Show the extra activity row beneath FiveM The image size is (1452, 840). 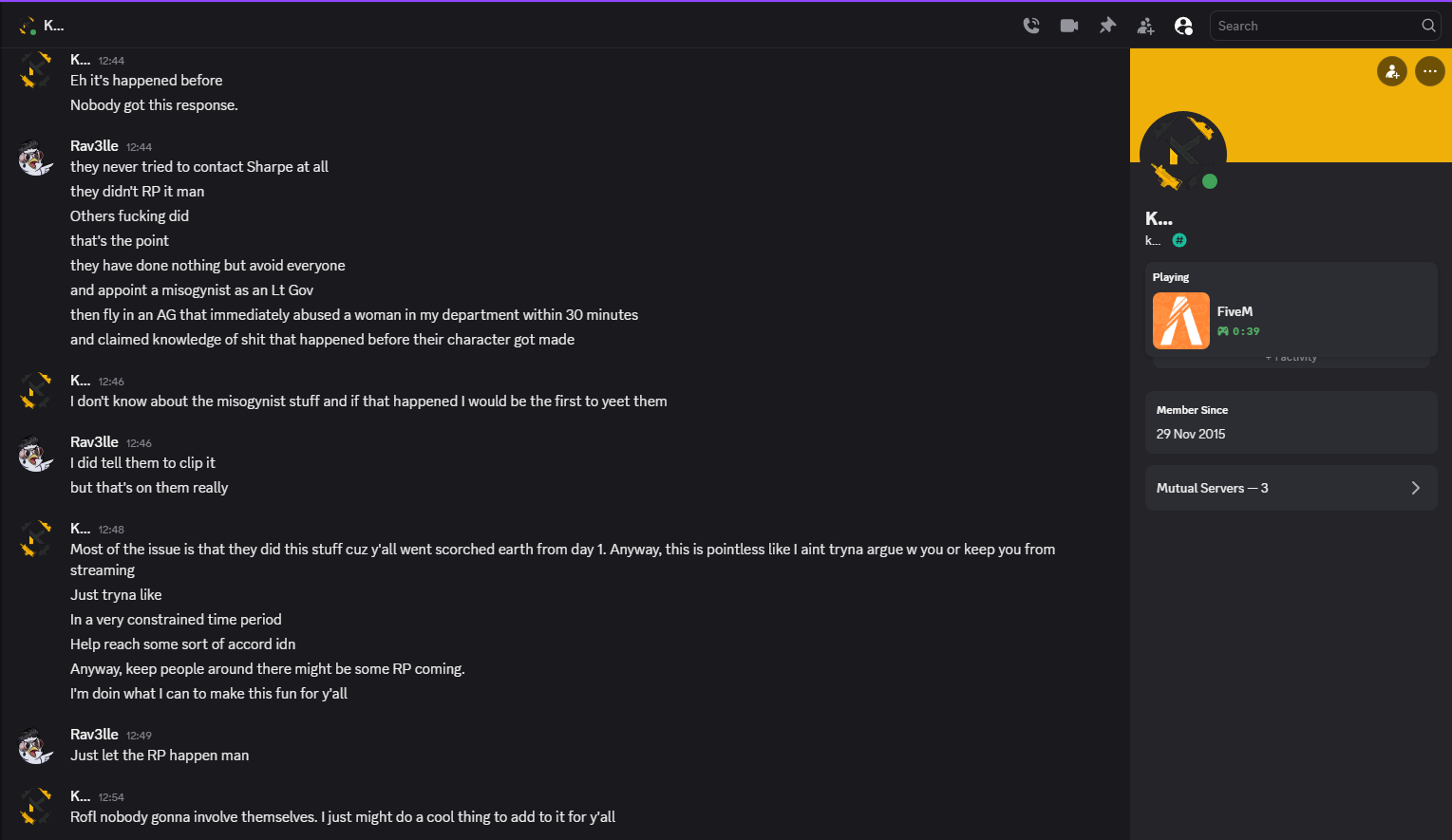pos(1291,359)
